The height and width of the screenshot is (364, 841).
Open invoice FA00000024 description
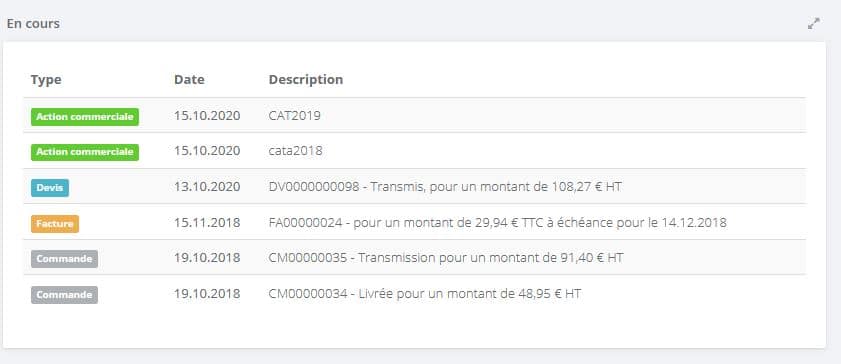coord(498,222)
